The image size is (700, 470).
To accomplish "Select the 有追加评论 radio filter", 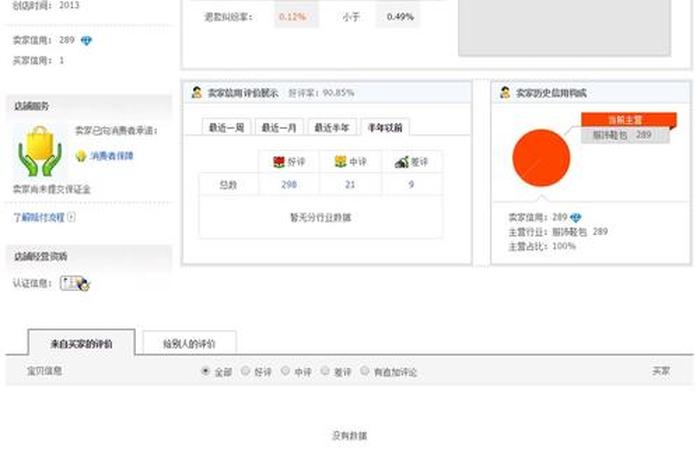I will click(365, 371).
